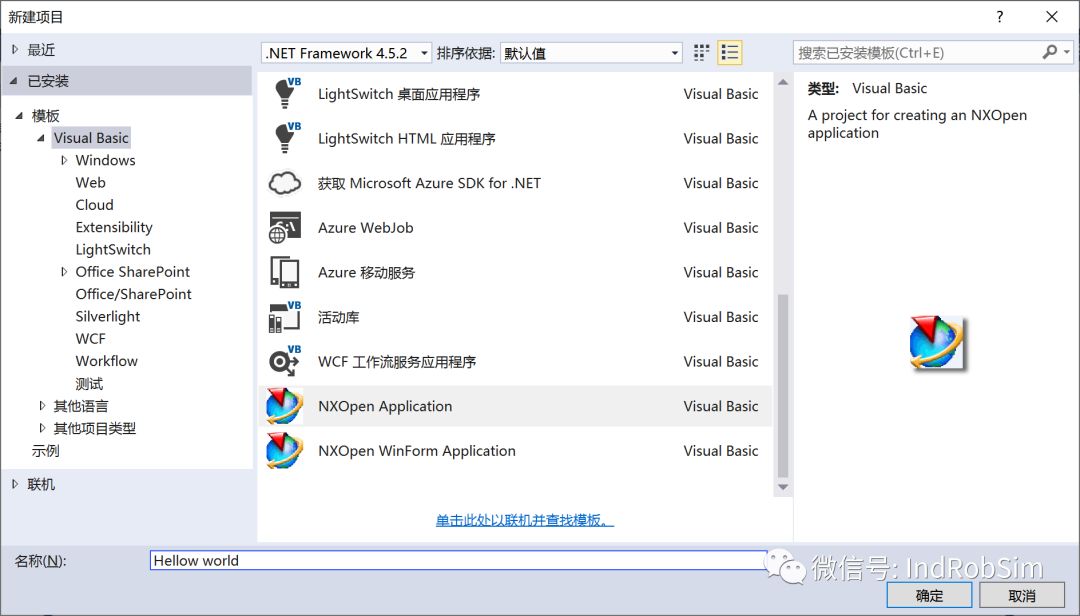Click the template list scroll up arrow
This screenshot has height=616, width=1080.
click(x=782, y=83)
